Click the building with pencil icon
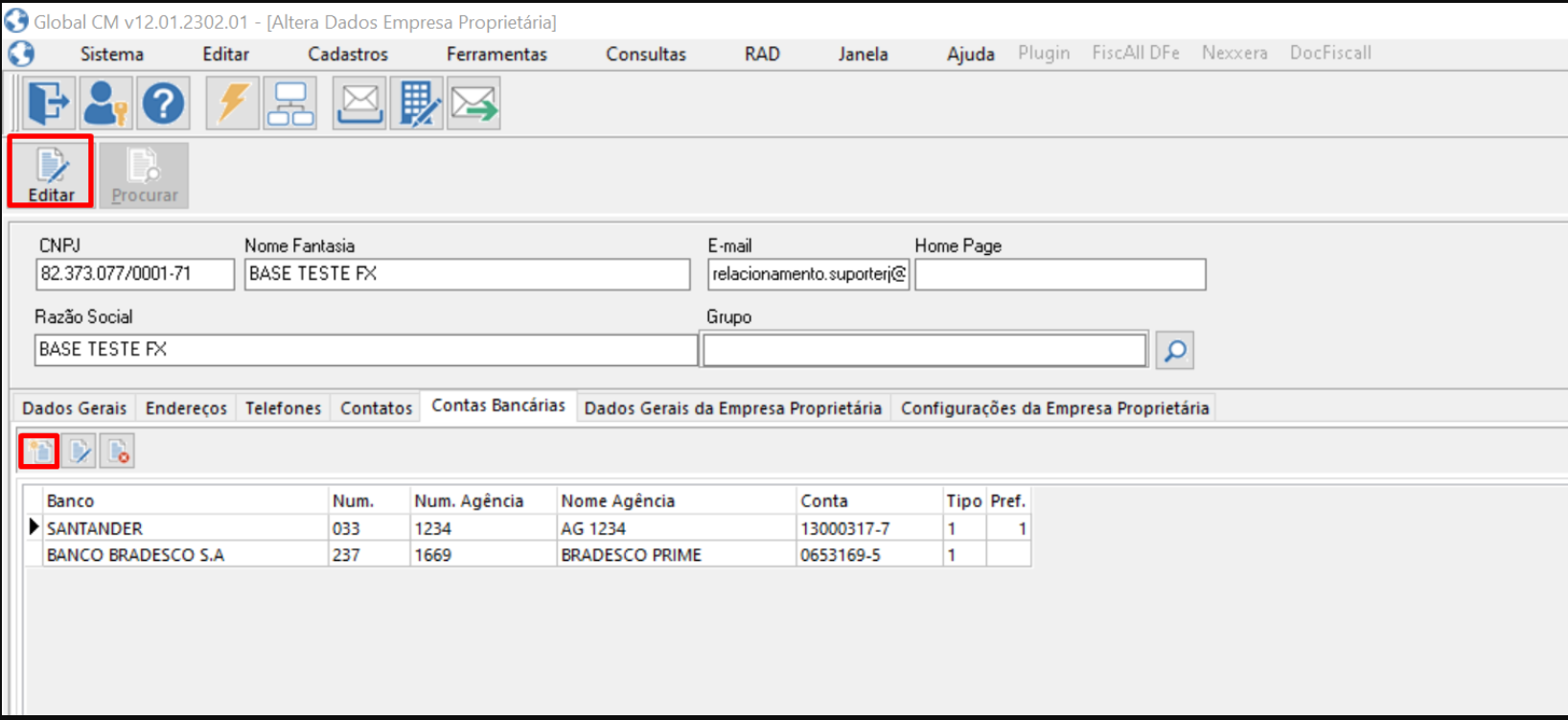 417,103
